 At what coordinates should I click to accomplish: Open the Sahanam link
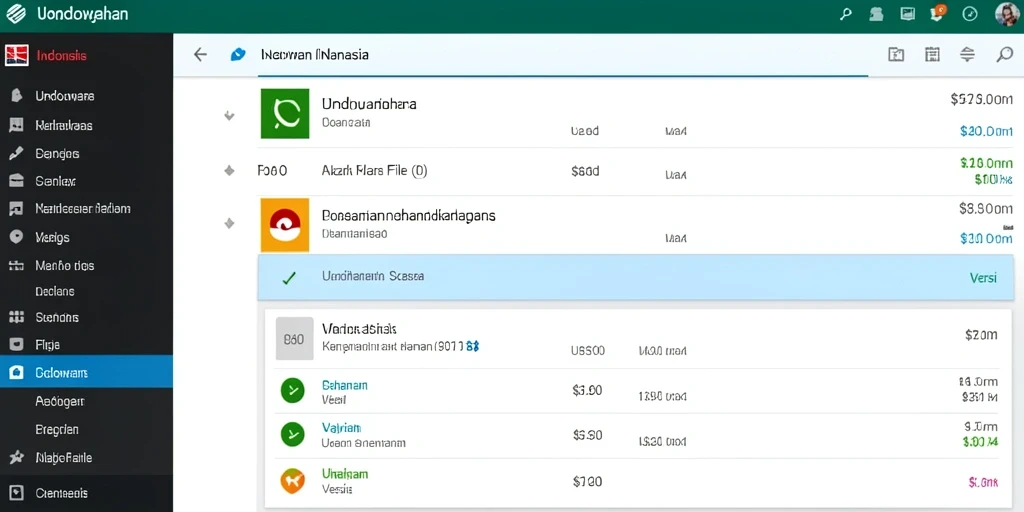345,385
